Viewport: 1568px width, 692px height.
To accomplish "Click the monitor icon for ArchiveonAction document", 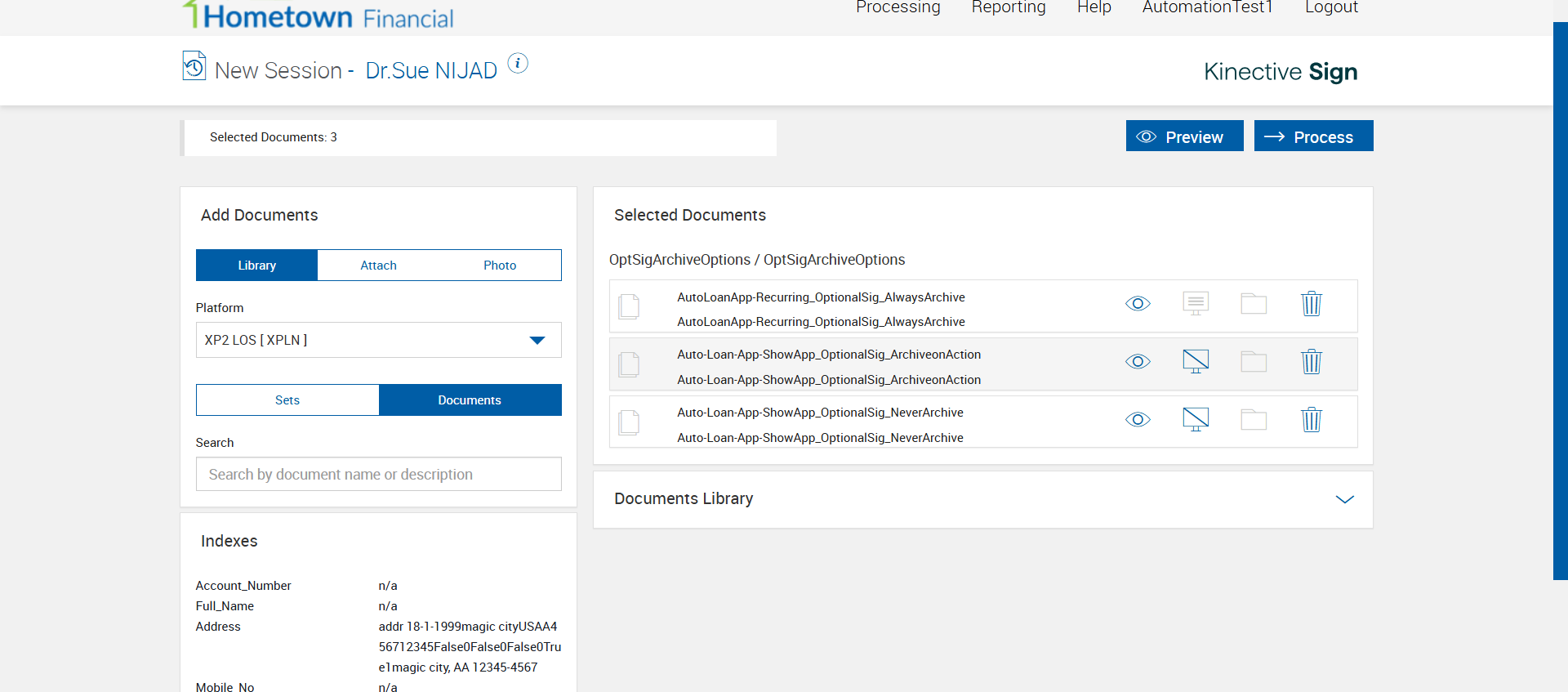I will coord(1196,361).
